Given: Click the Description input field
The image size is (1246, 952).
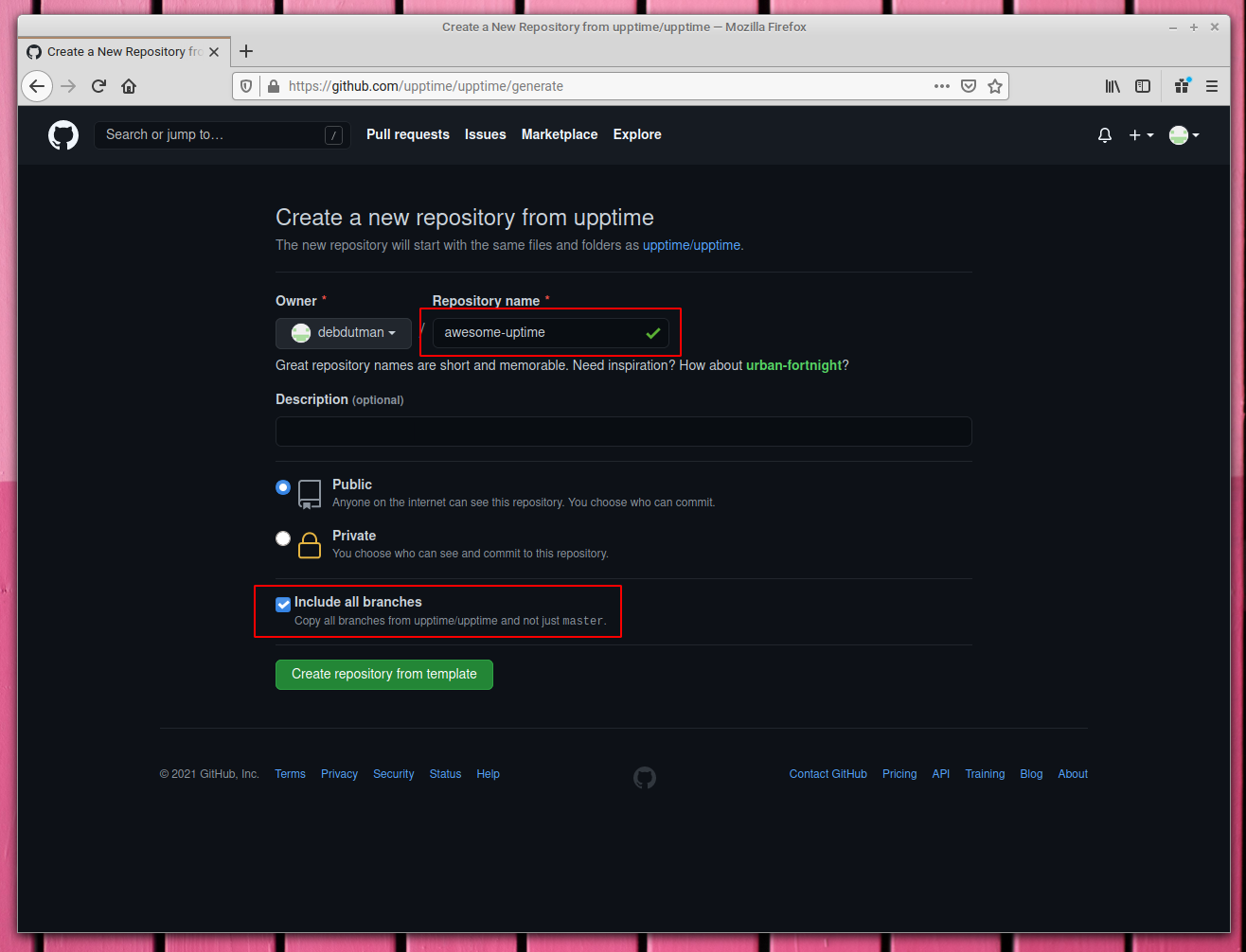Looking at the screenshot, I should coord(623,432).
